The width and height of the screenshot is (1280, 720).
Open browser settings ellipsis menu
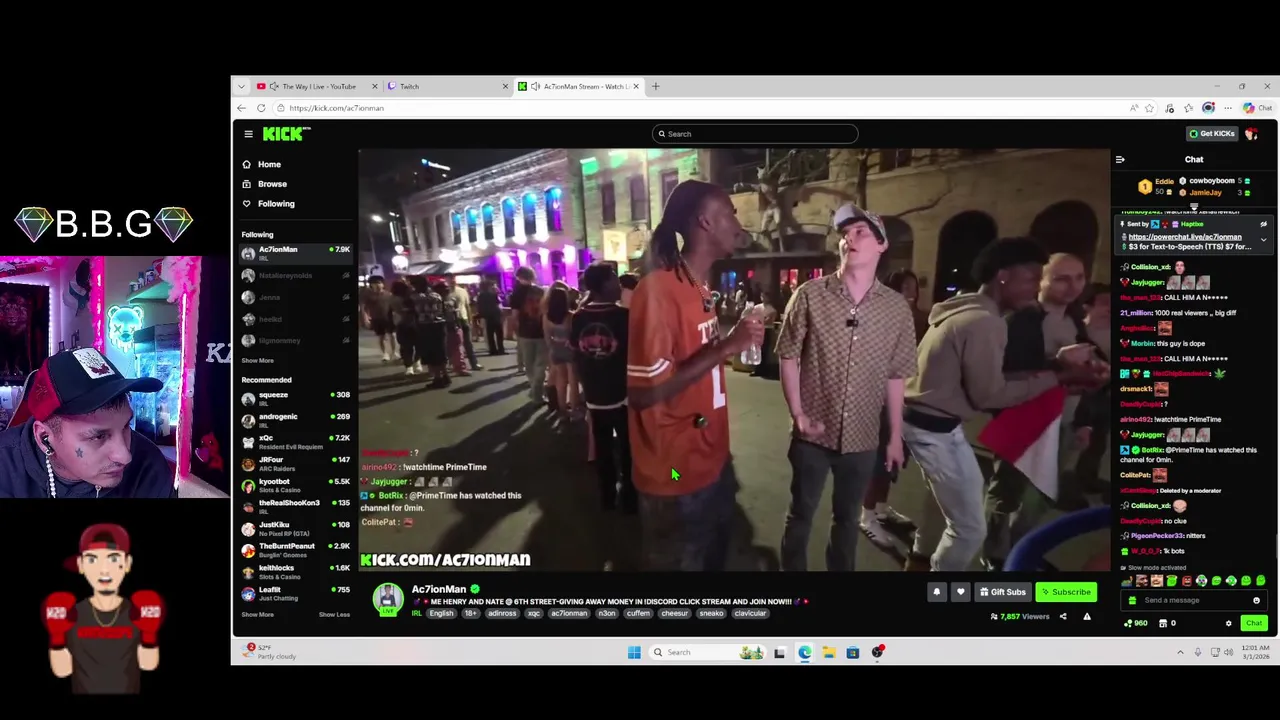click(1228, 108)
